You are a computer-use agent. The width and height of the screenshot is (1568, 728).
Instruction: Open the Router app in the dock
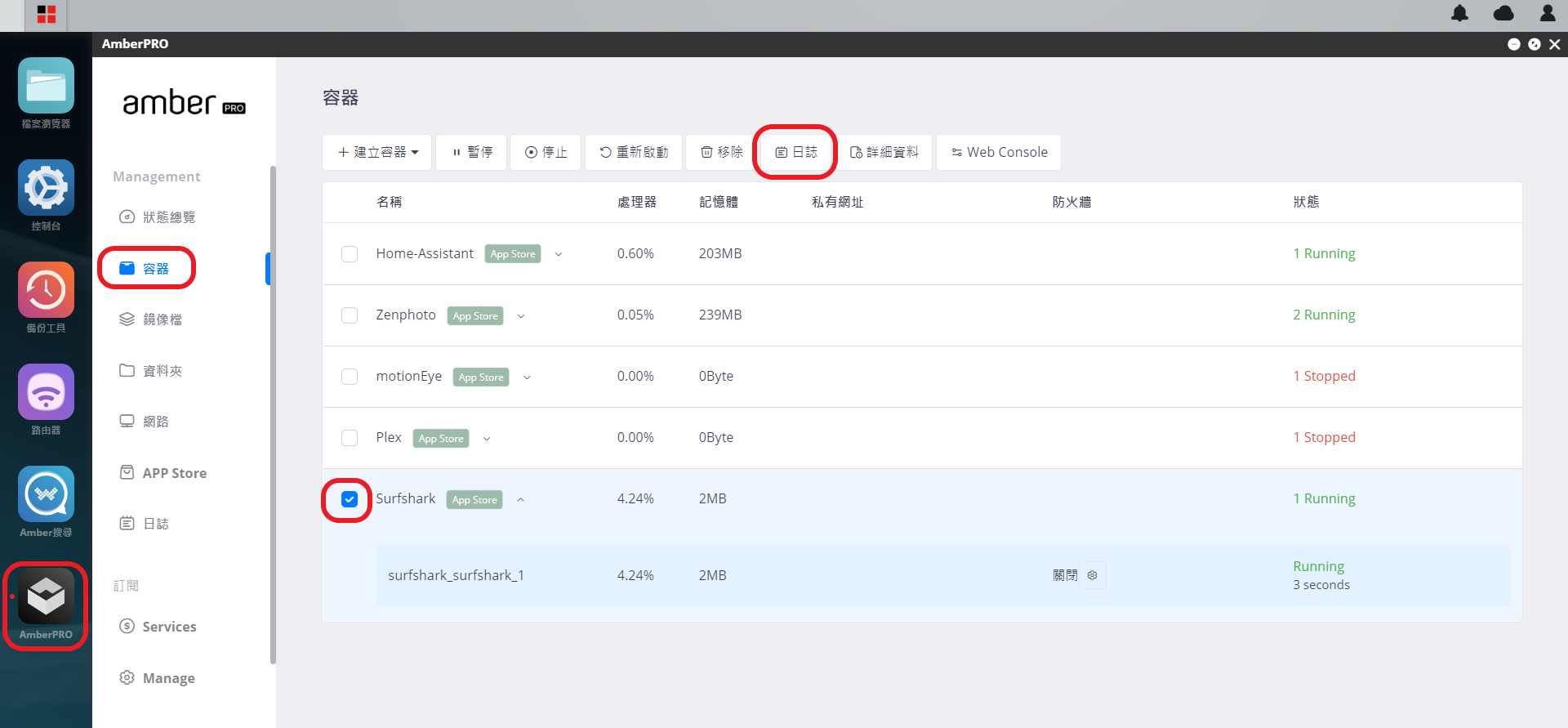(46, 400)
